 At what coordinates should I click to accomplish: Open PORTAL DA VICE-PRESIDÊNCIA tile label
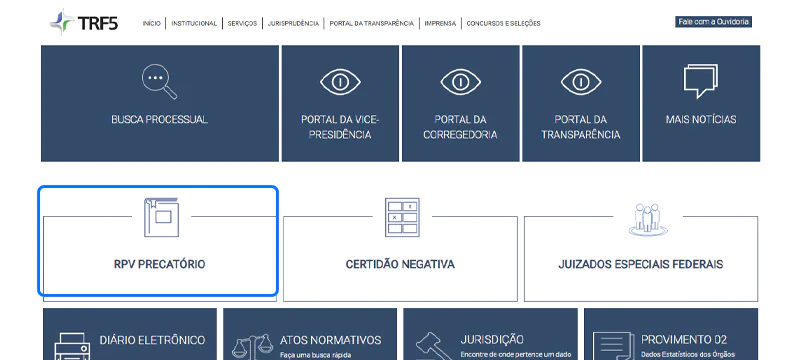click(x=340, y=127)
